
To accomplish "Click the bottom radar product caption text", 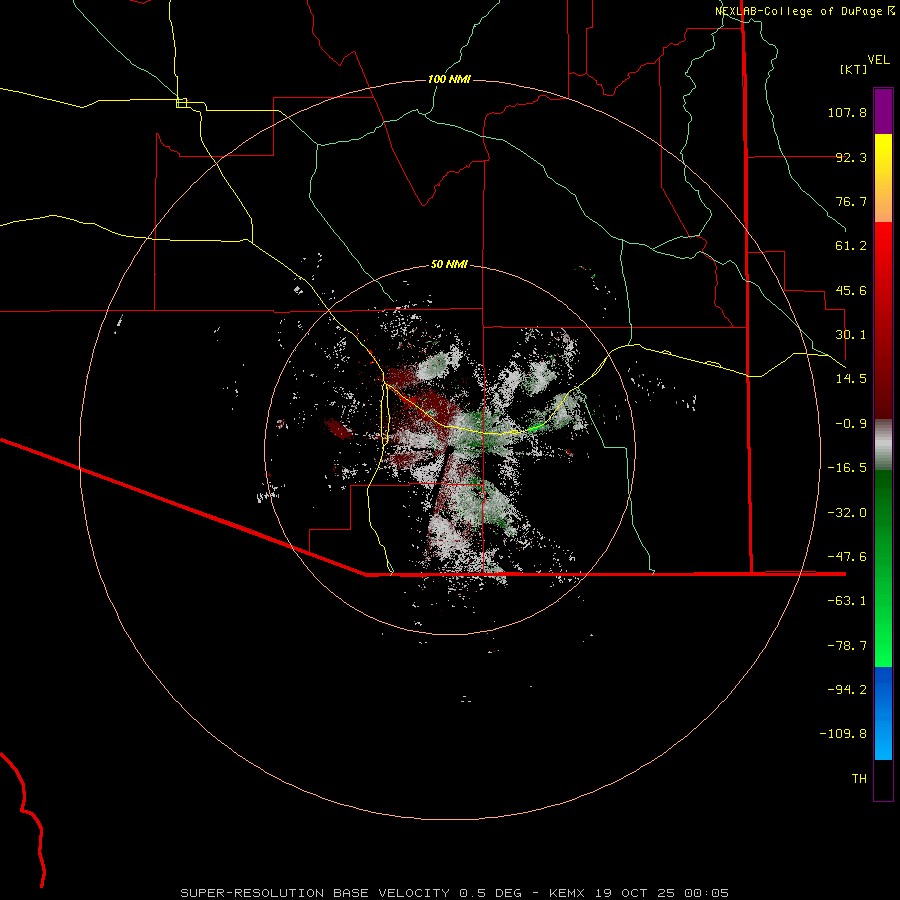I will pos(455,893).
